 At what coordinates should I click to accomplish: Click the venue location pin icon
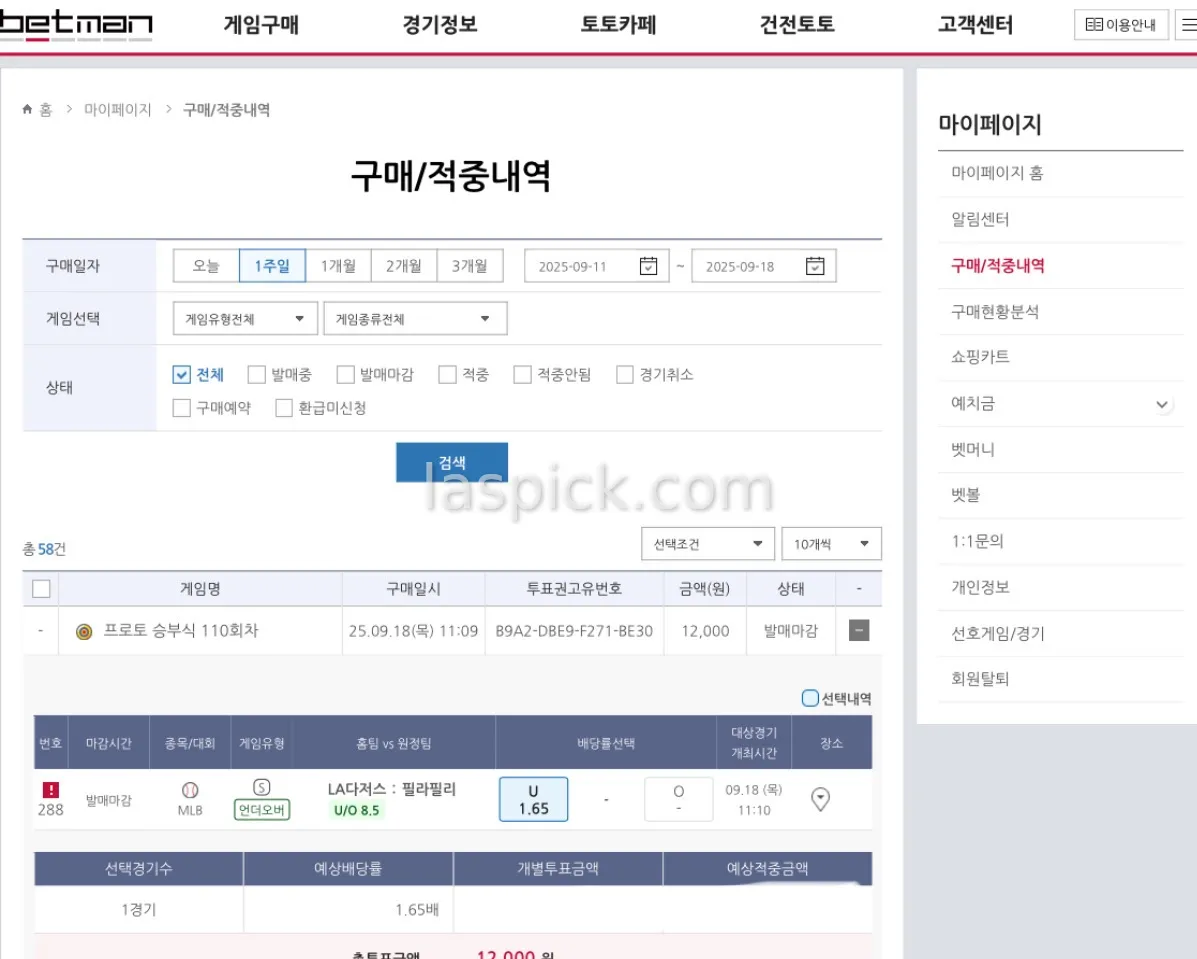click(820, 799)
